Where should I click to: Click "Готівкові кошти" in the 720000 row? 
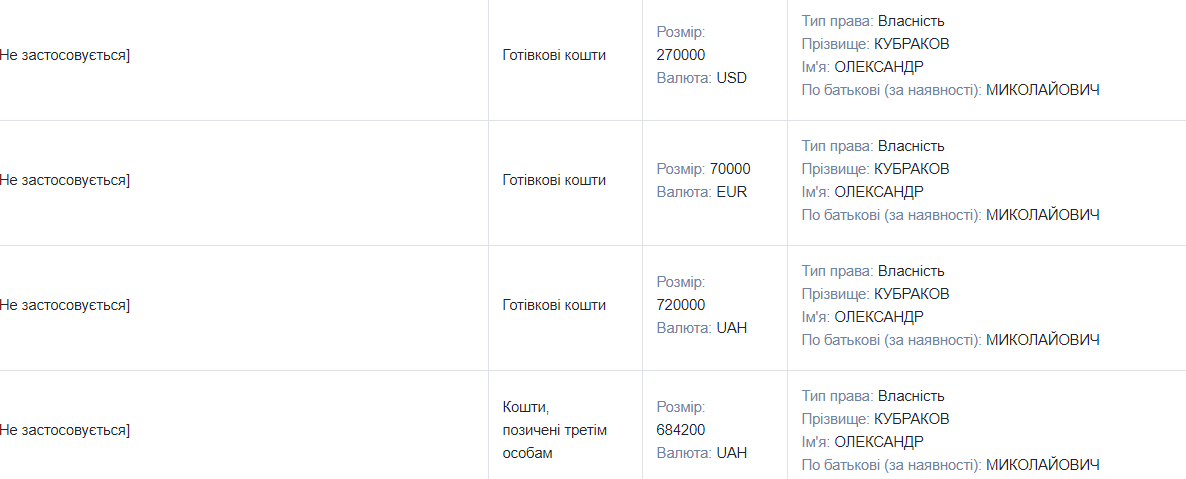pos(554,305)
